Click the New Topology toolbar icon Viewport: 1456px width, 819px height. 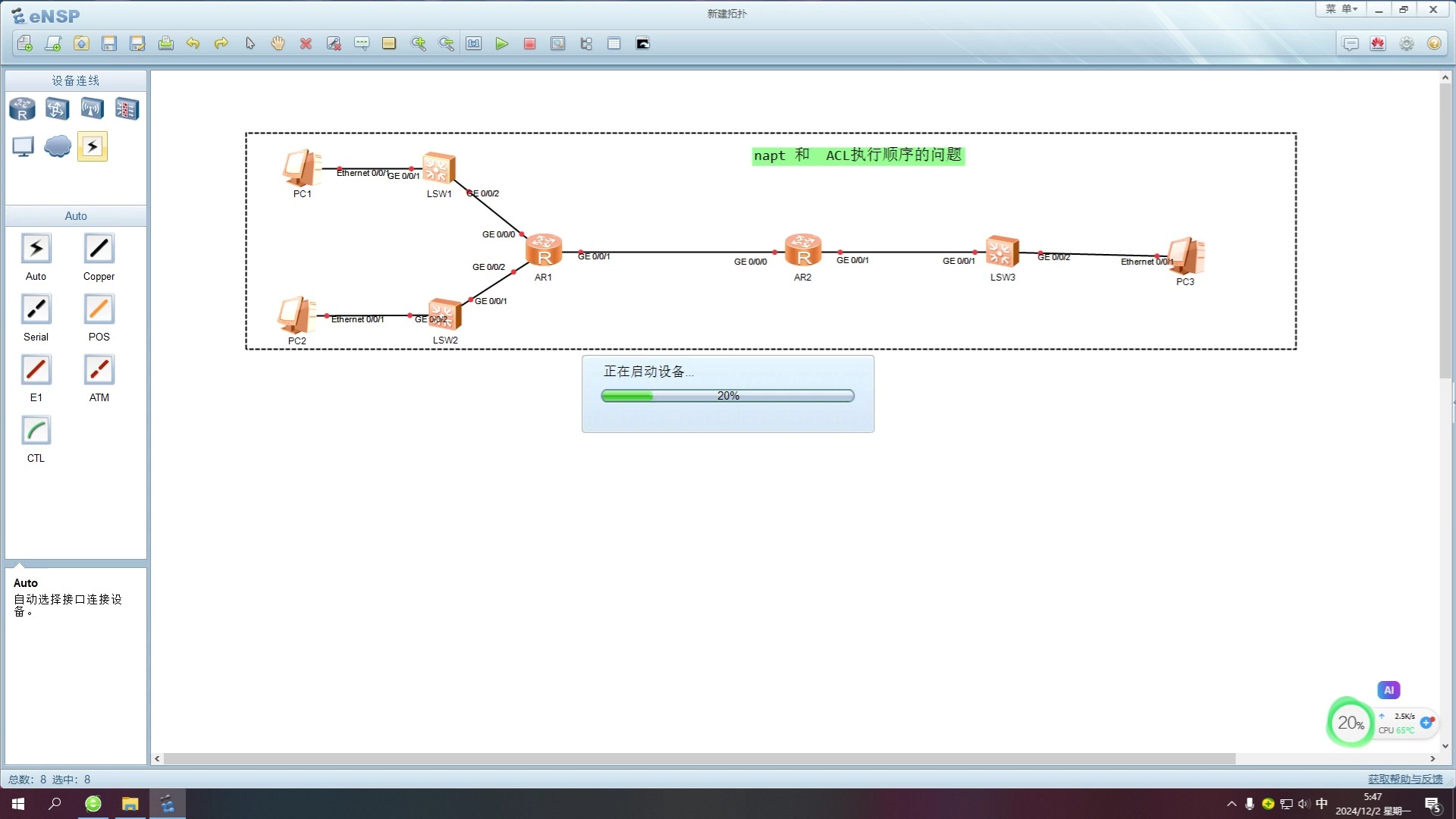25,43
